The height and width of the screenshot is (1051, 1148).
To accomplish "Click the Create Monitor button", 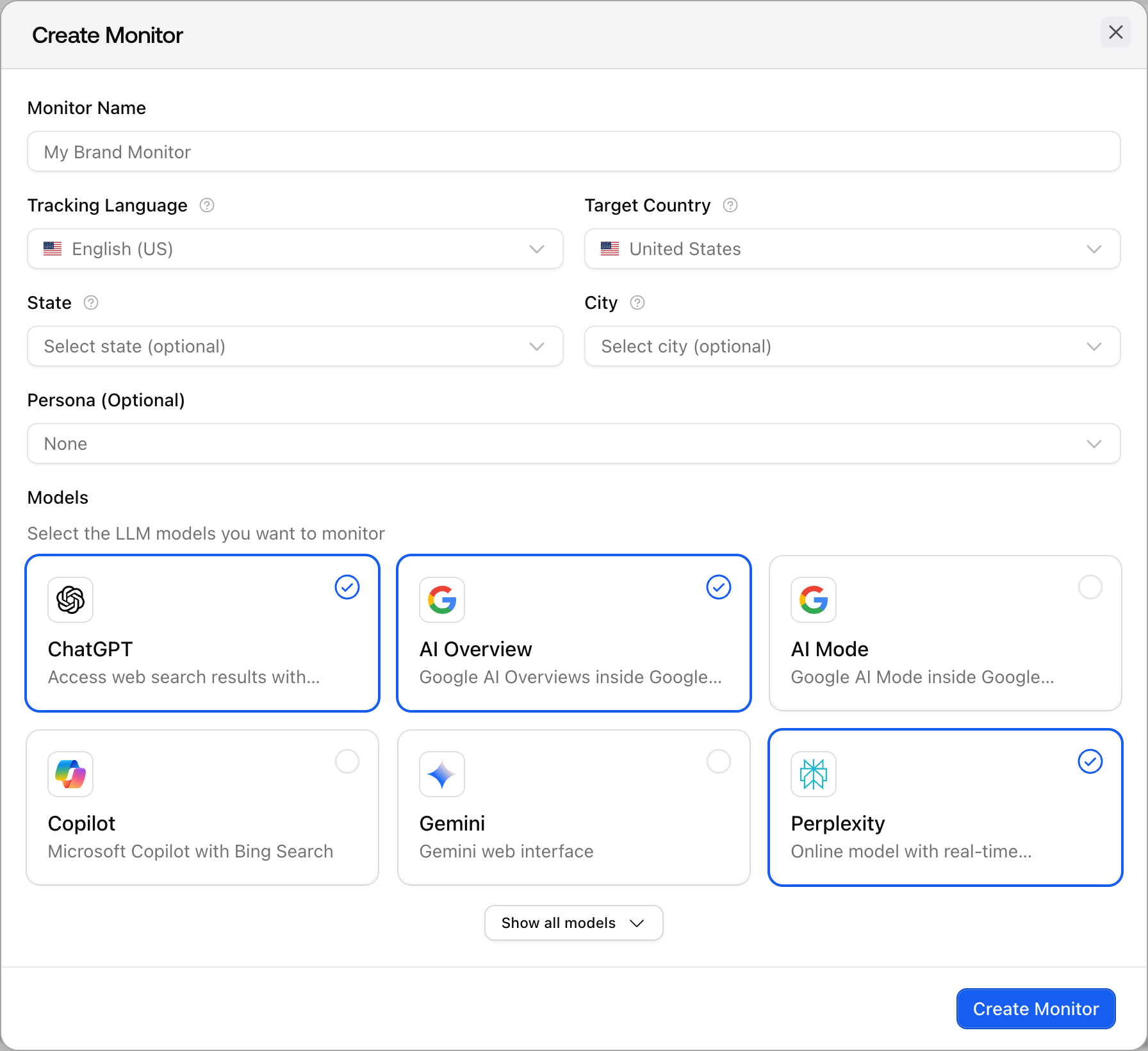I will pyautogui.click(x=1036, y=1009).
